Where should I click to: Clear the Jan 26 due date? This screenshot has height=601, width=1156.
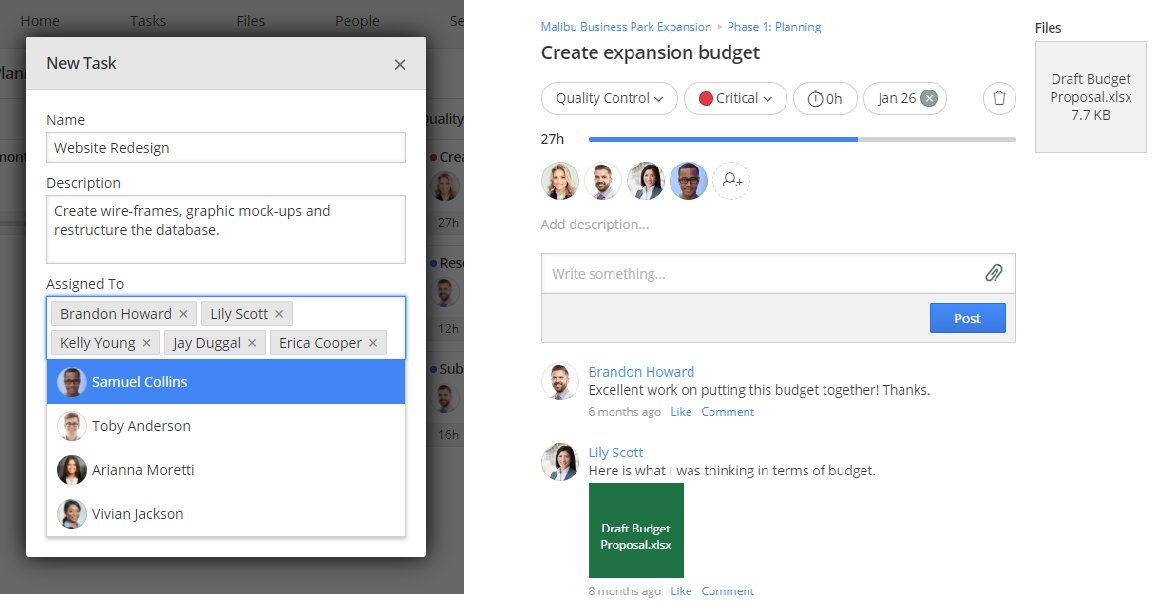[x=930, y=98]
